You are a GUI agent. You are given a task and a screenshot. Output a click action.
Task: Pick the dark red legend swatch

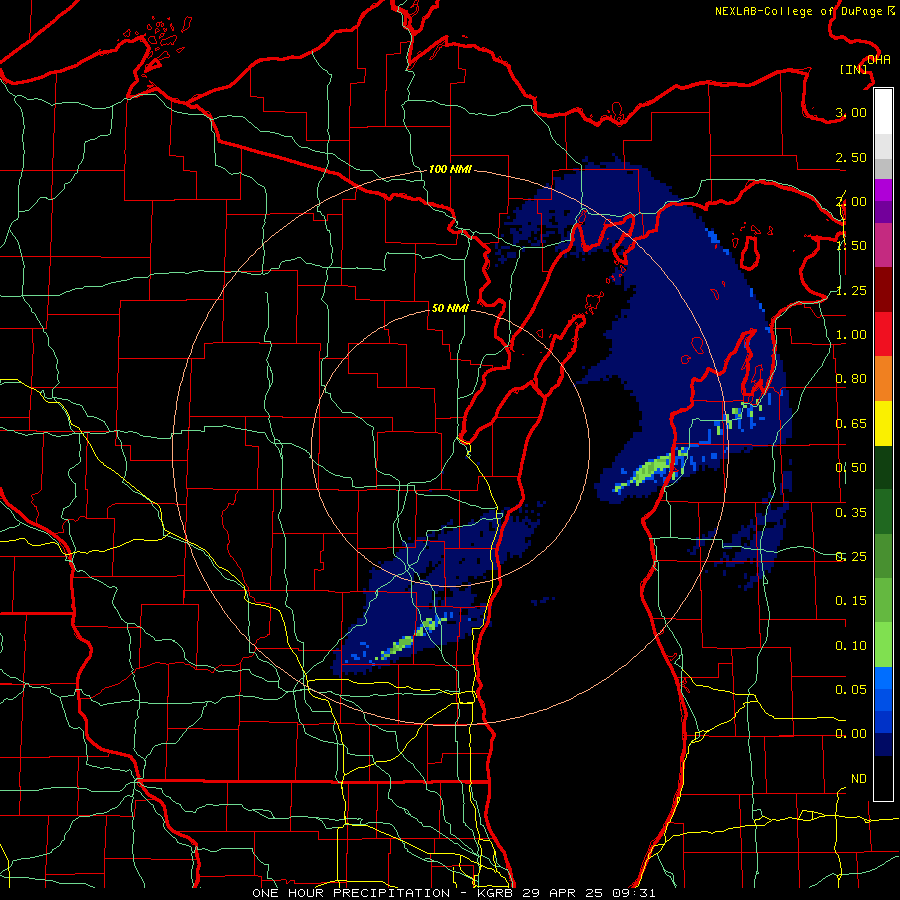click(883, 290)
